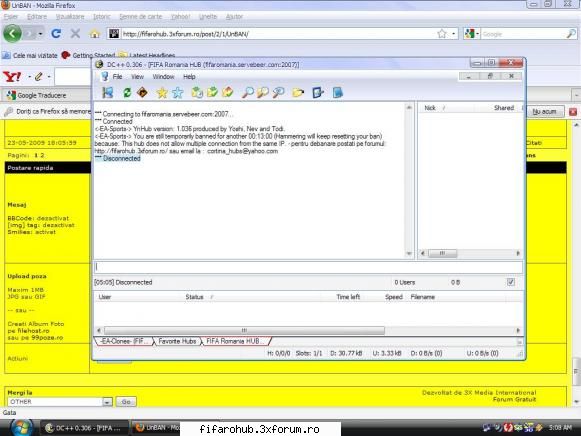Screen dimensions: 581x436
Task: Click the DC++ menu bar application icon
Action: coord(104,77)
